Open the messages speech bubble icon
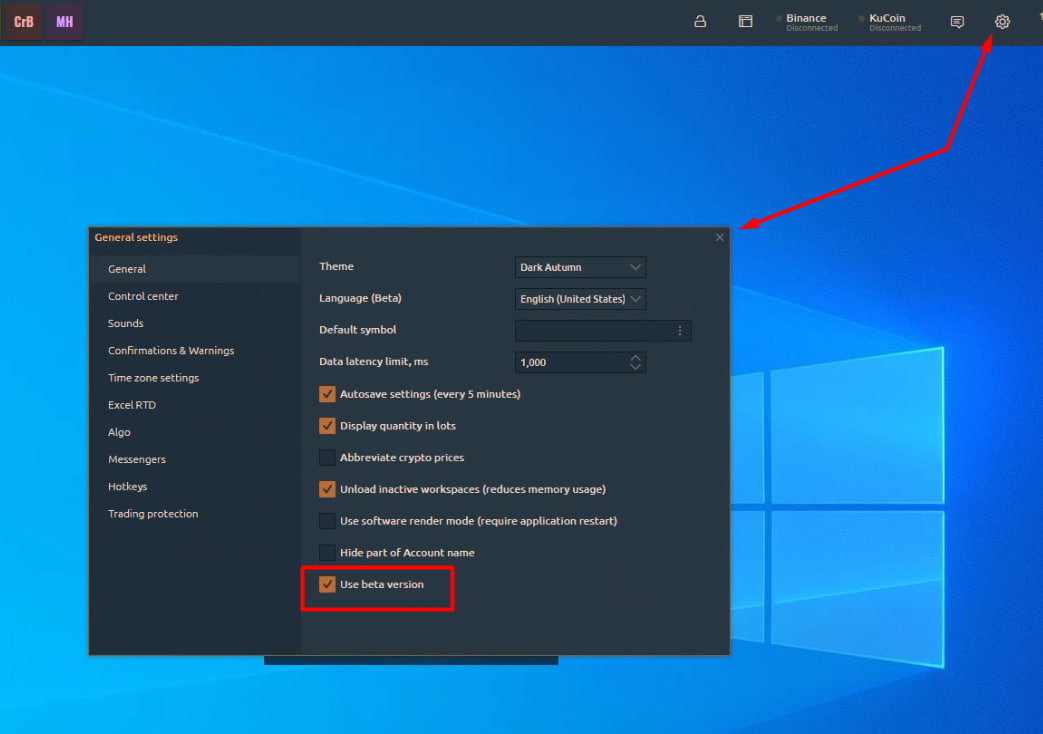 [x=957, y=22]
